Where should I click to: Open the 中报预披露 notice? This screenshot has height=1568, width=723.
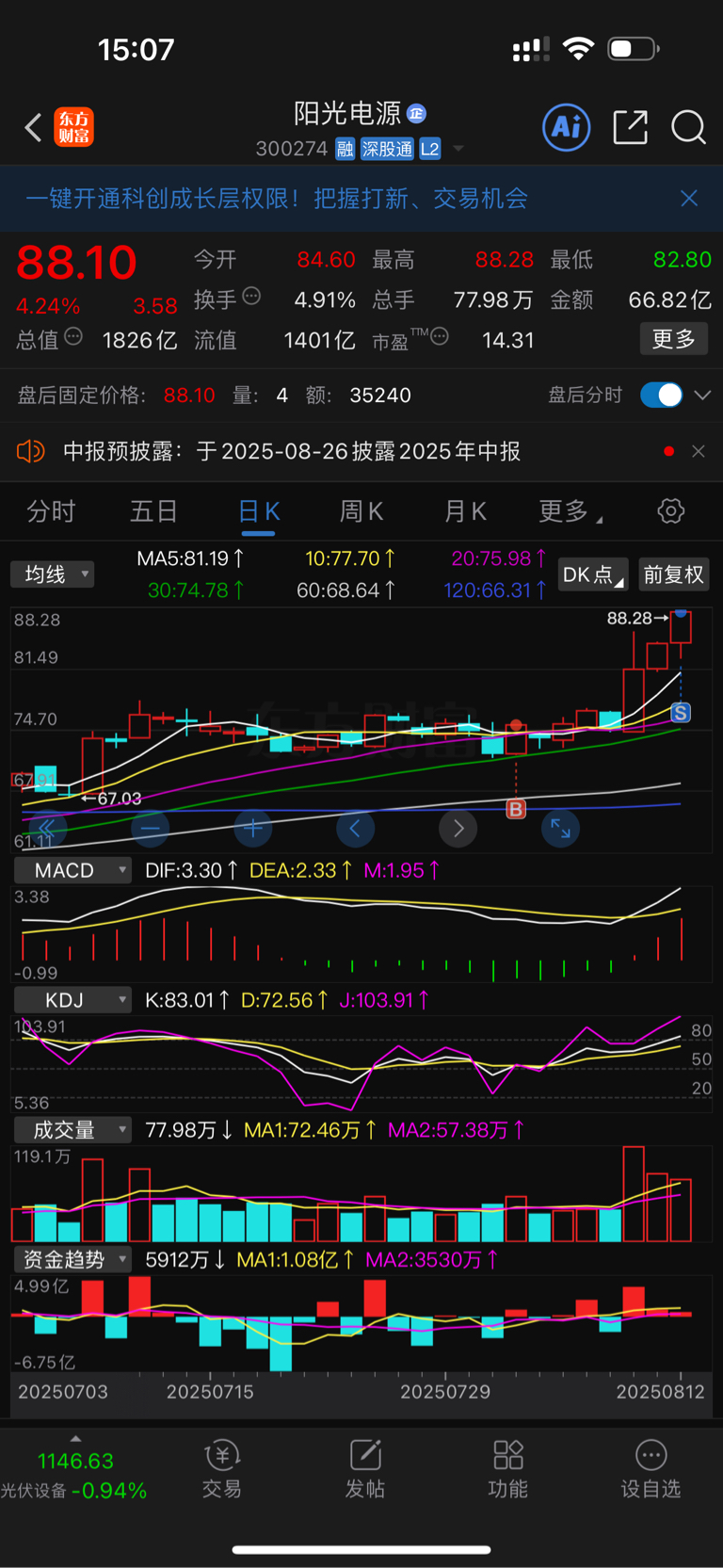292,451
